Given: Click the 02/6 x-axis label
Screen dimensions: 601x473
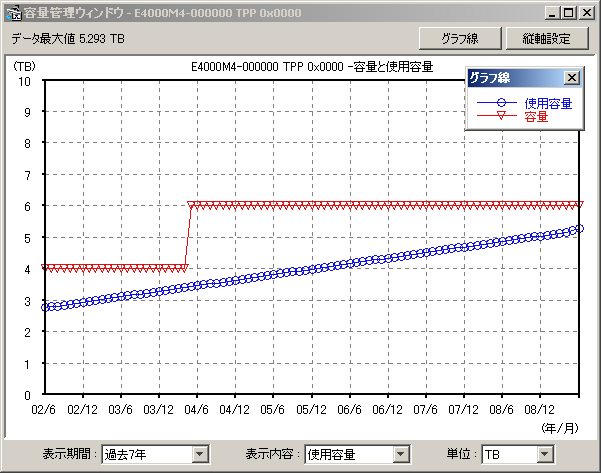Looking at the screenshot, I should point(43,409).
